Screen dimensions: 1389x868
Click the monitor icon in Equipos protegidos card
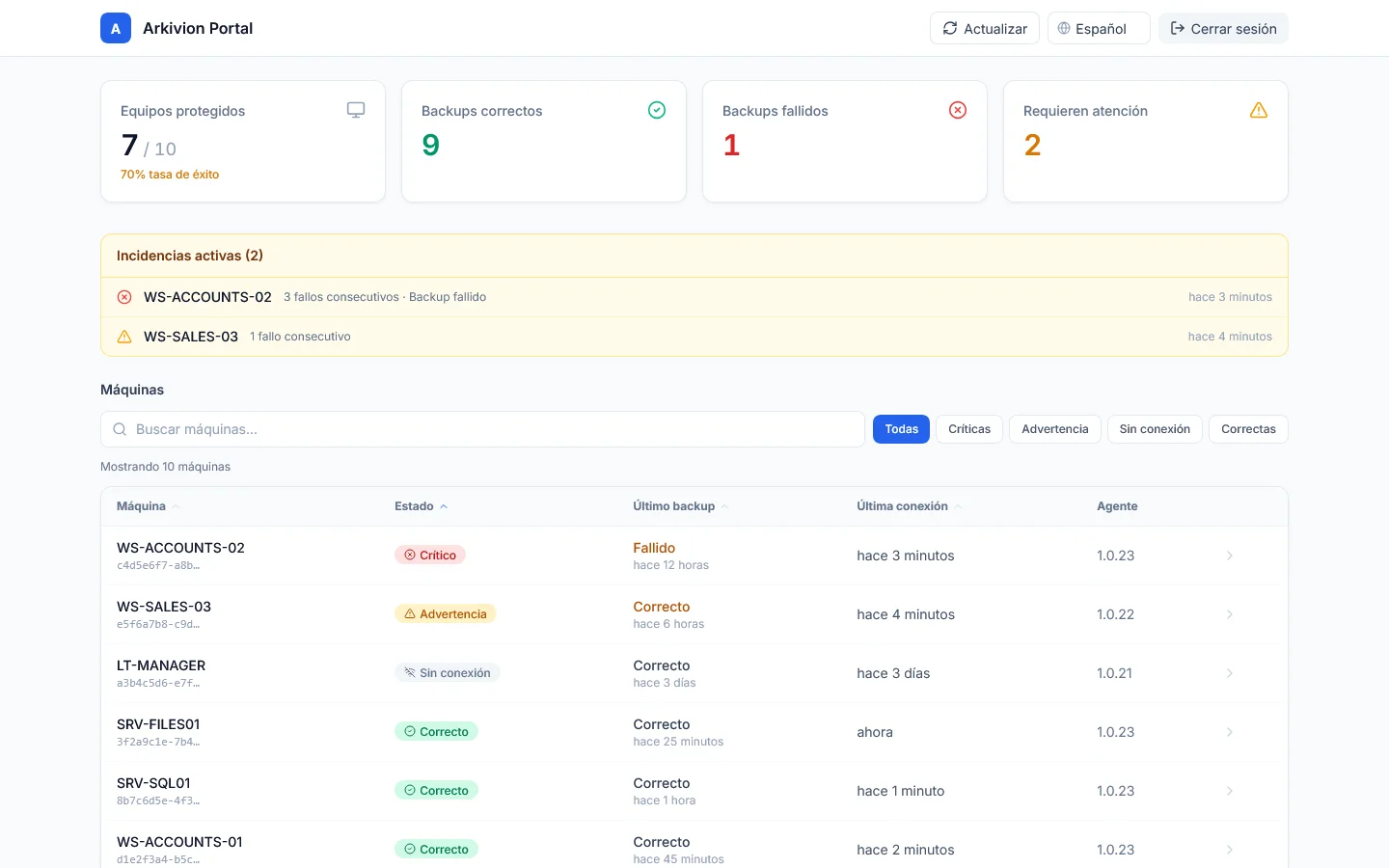(x=356, y=110)
